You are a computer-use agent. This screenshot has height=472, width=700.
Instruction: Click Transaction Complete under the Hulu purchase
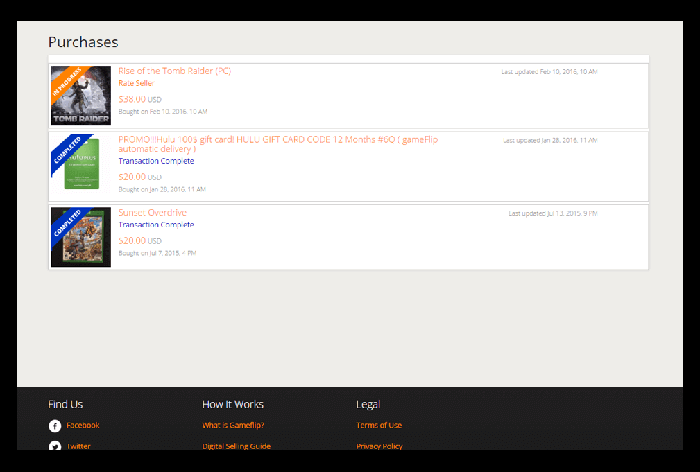[156, 161]
